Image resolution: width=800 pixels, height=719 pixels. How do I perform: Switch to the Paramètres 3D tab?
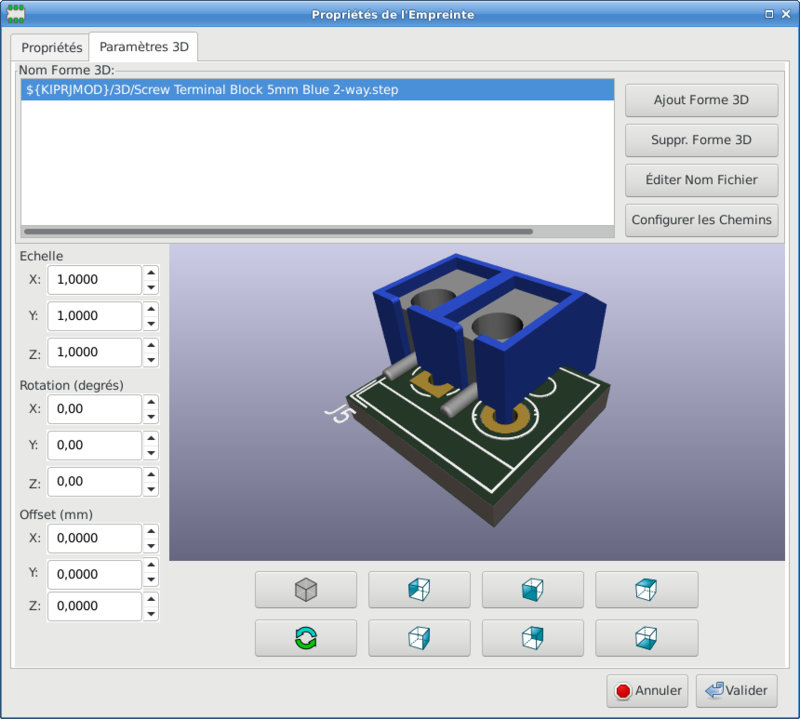[144, 47]
